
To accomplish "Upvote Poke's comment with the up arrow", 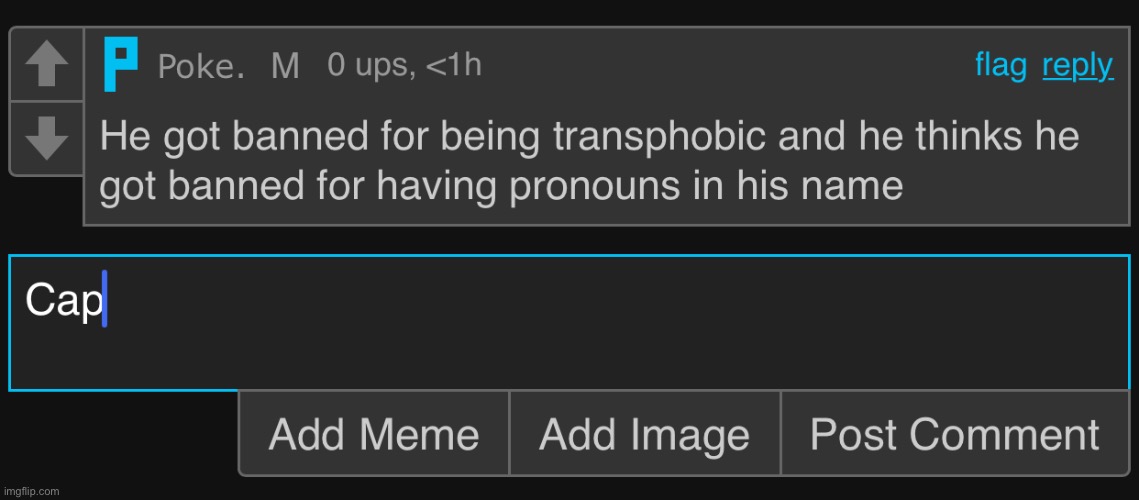I will [x=46, y=65].
